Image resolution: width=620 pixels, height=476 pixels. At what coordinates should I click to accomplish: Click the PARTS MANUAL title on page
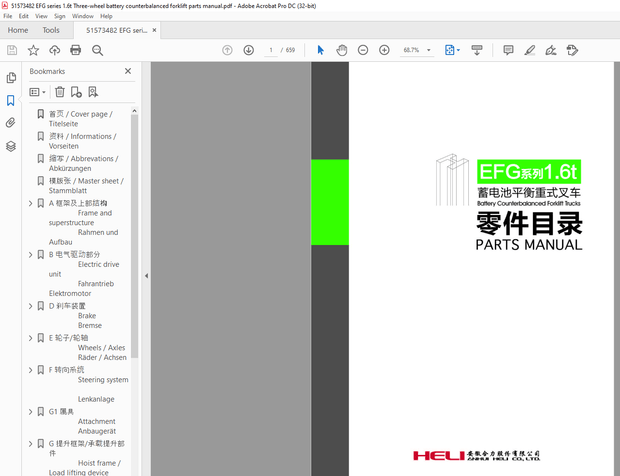click(529, 245)
